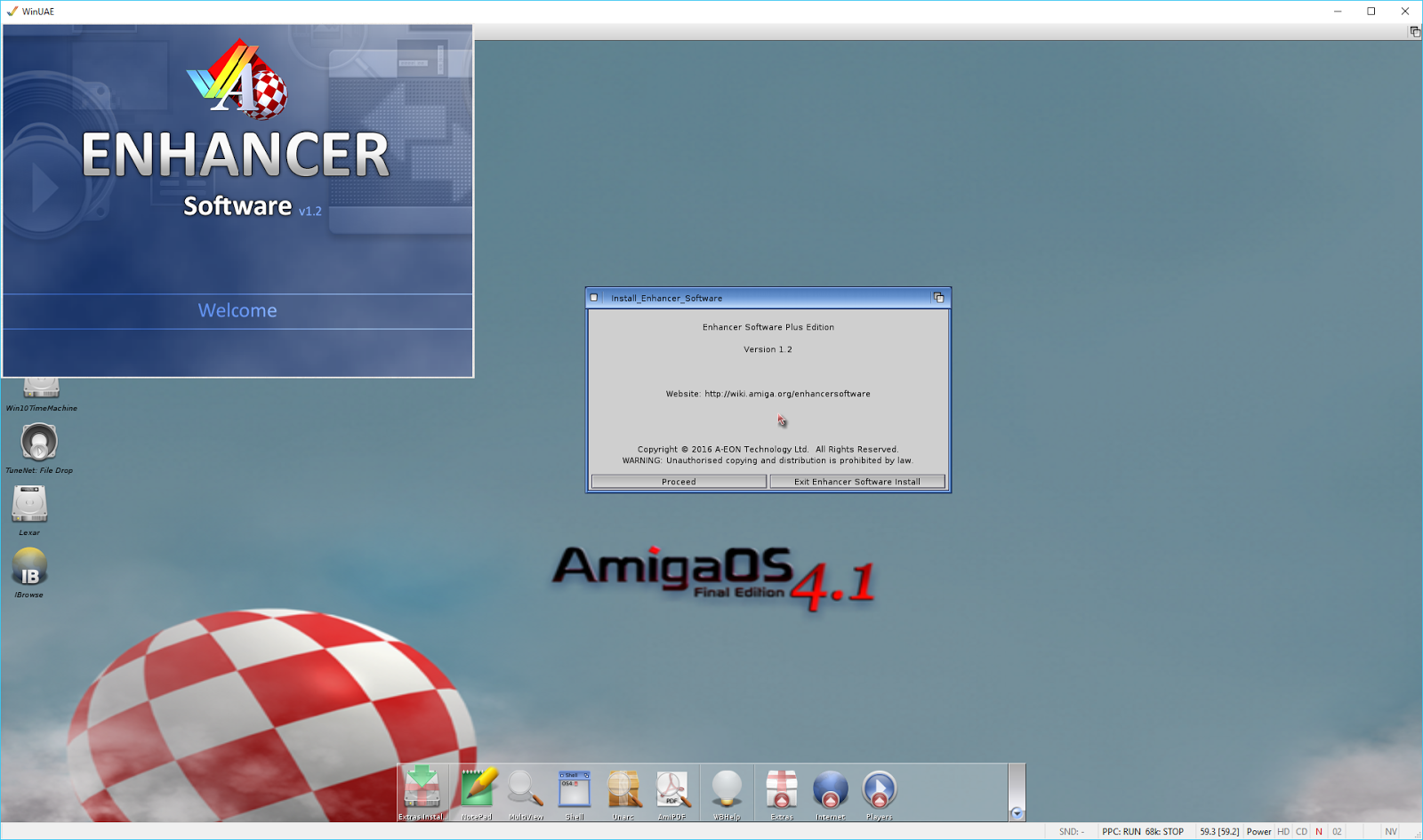Click the HD activity indicator
This screenshot has height=840, width=1423.
(1283, 832)
